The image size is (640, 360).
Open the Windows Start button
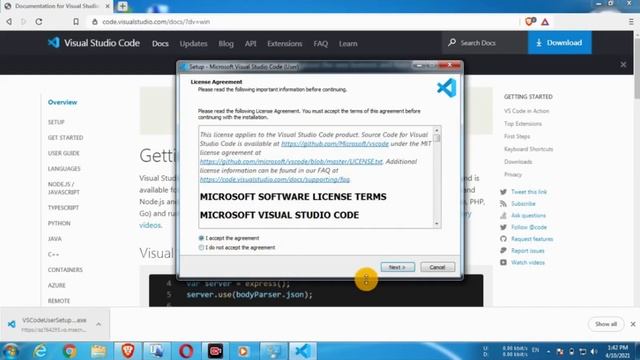[10, 351]
